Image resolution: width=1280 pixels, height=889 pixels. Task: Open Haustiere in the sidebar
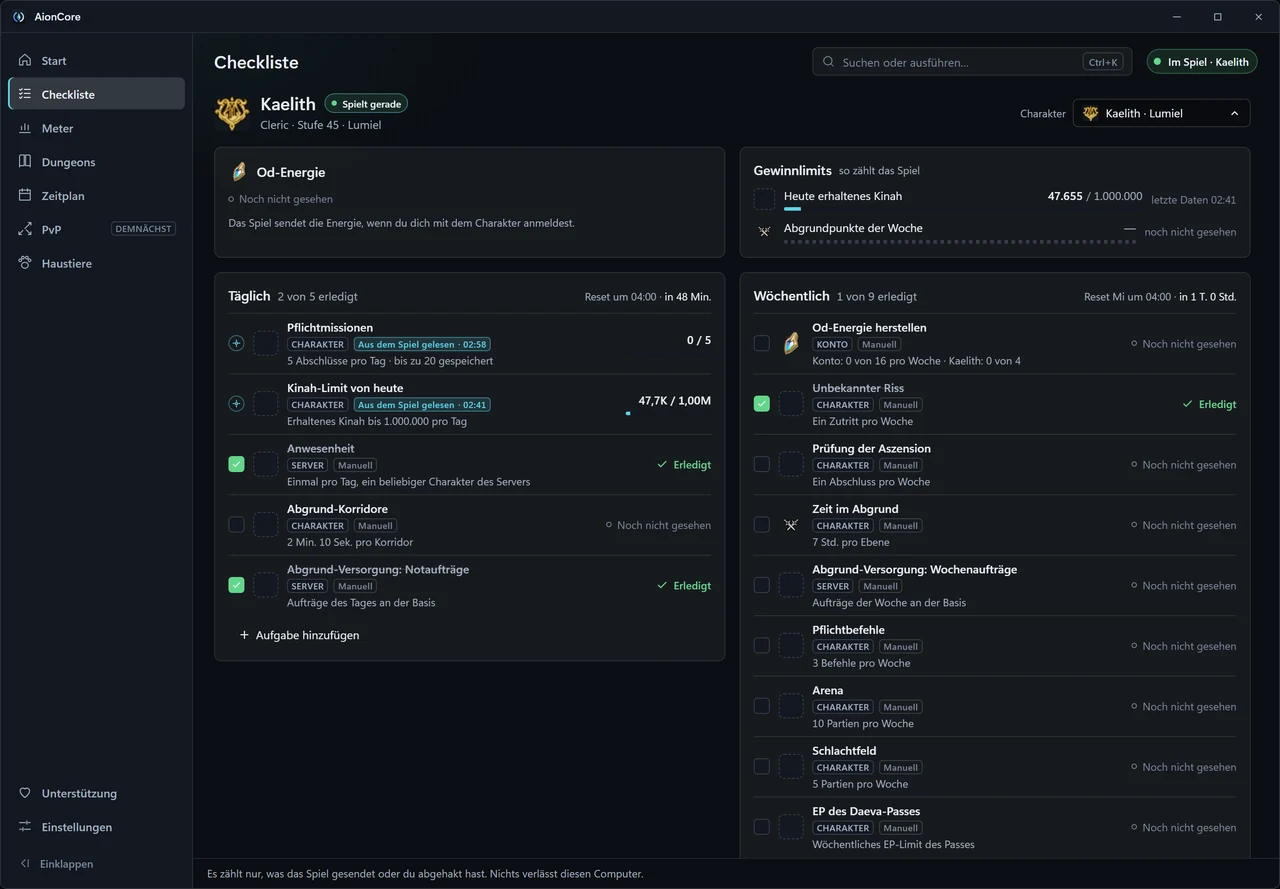click(96, 263)
